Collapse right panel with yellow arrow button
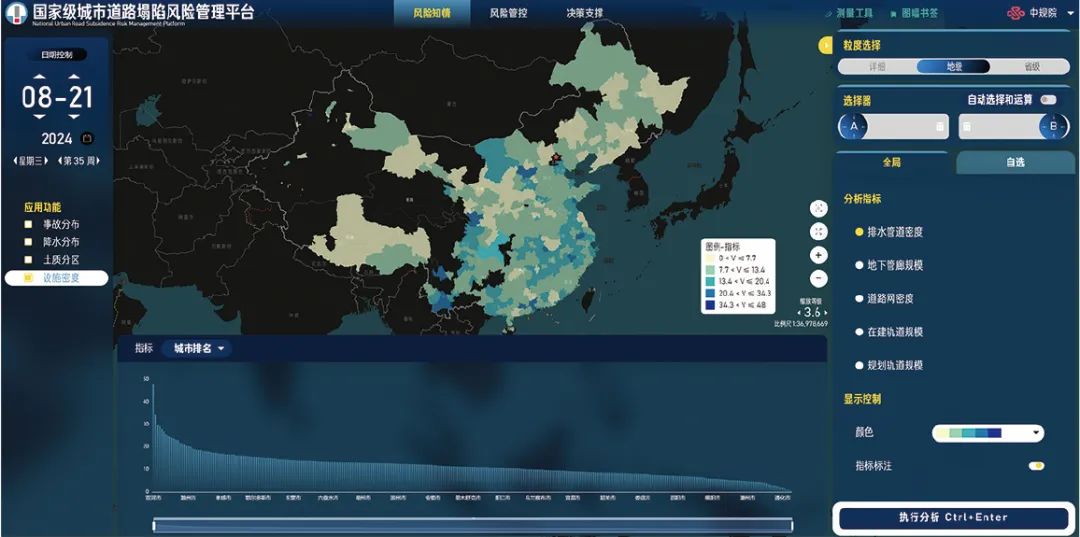The image size is (1080, 537). pos(825,45)
